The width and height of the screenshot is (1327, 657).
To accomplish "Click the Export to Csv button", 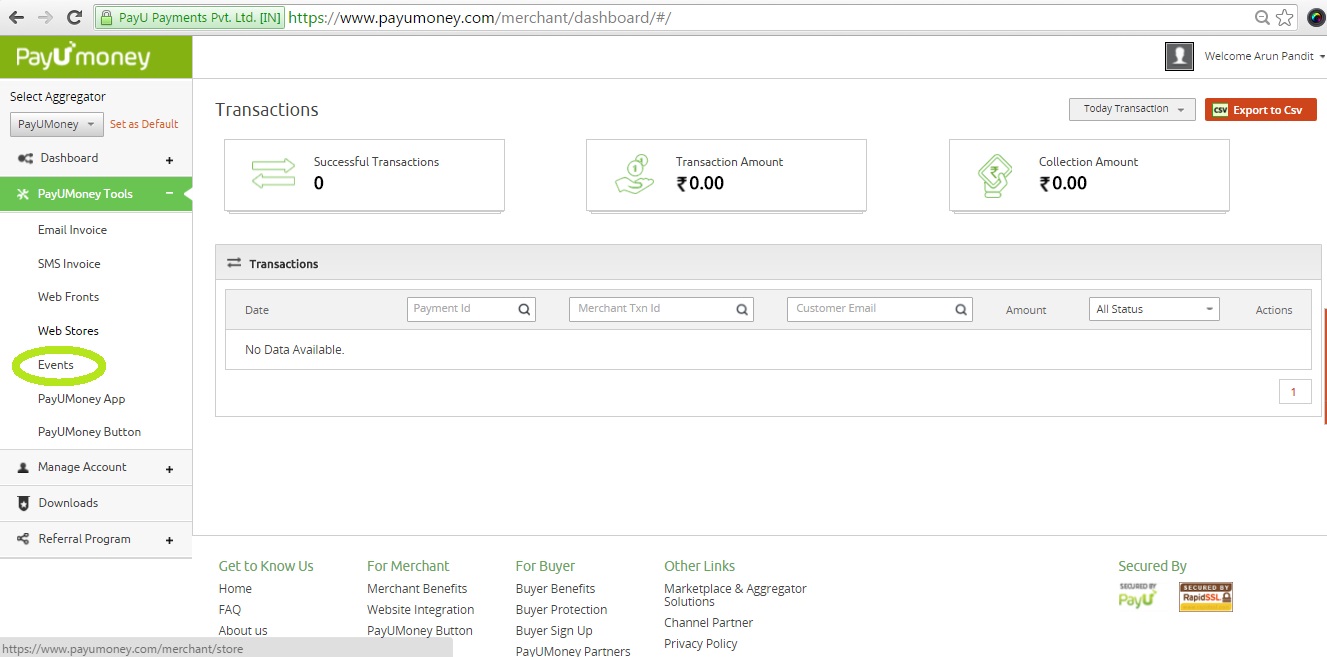I will point(1261,110).
